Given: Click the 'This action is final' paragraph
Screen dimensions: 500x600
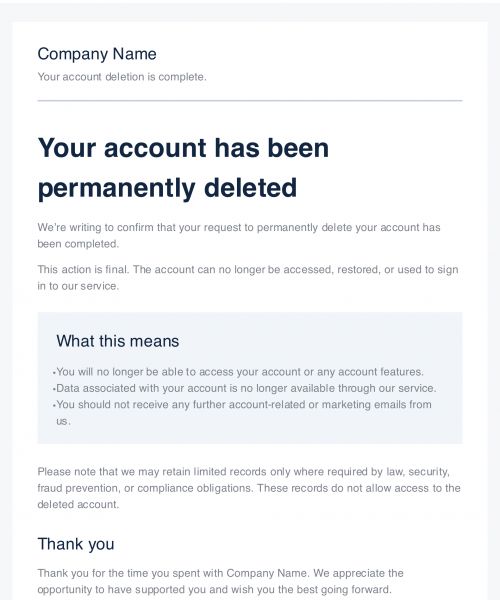Looking at the screenshot, I should pos(248,277).
